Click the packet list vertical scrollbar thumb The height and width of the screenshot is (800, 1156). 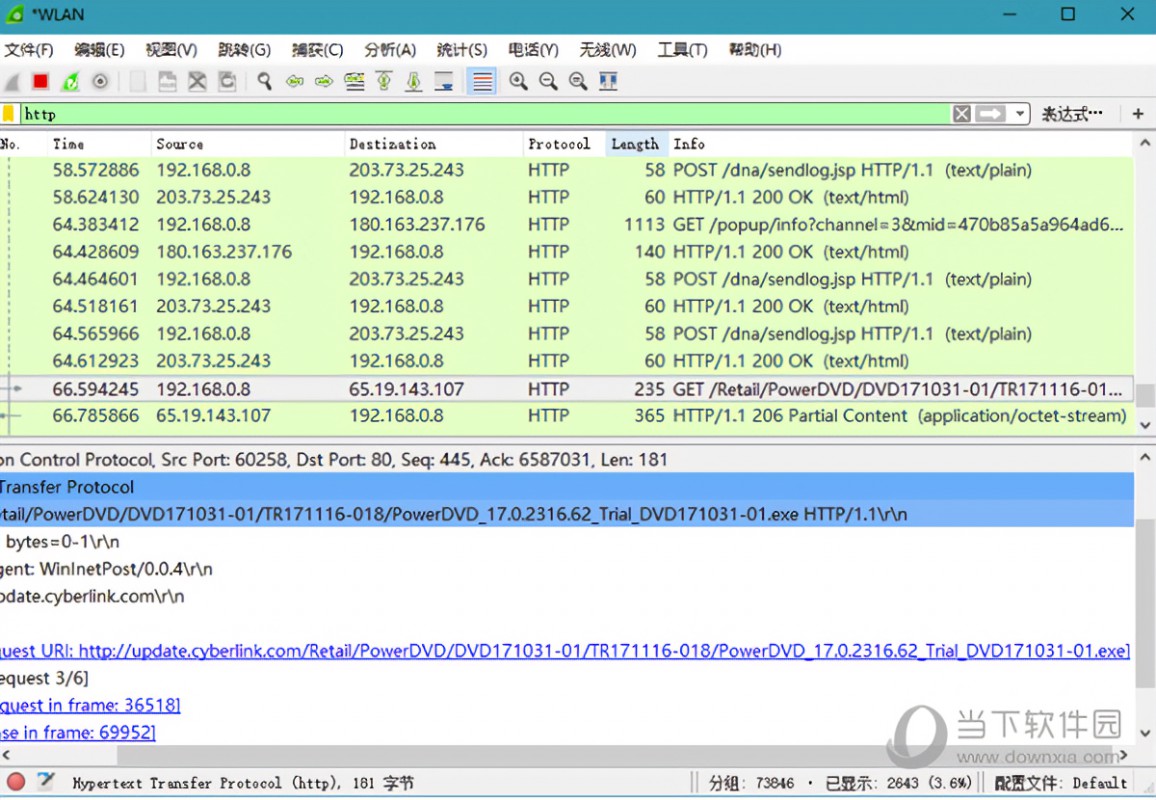pos(1145,395)
